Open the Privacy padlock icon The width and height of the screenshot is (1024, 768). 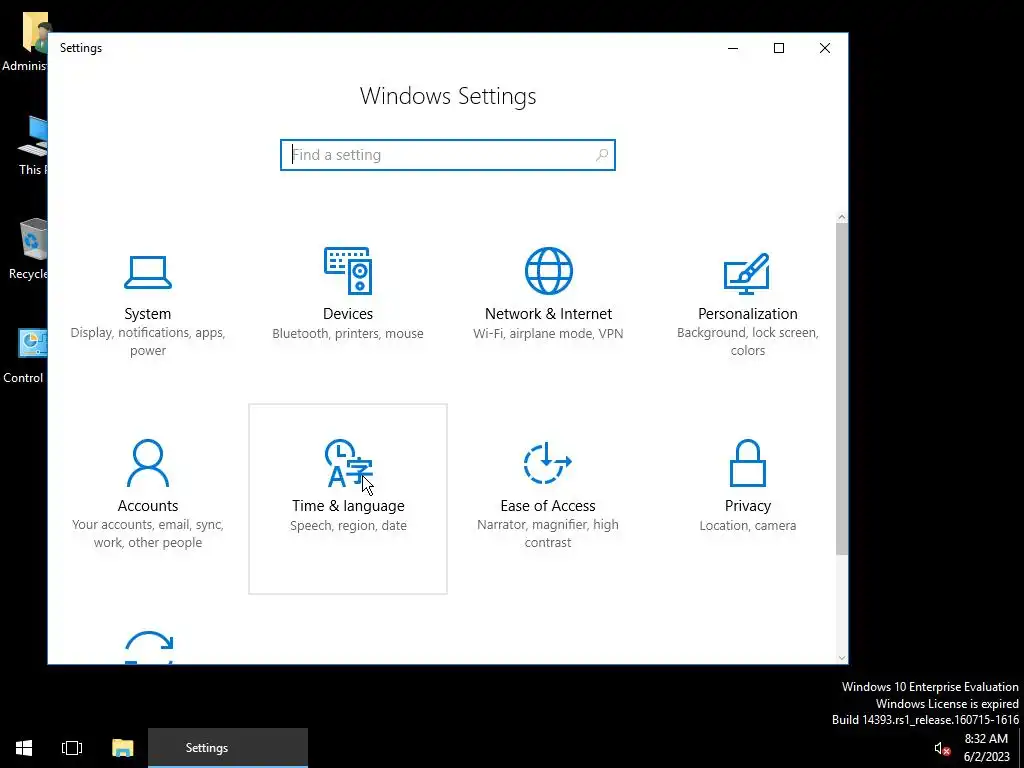[x=748, y=463]
